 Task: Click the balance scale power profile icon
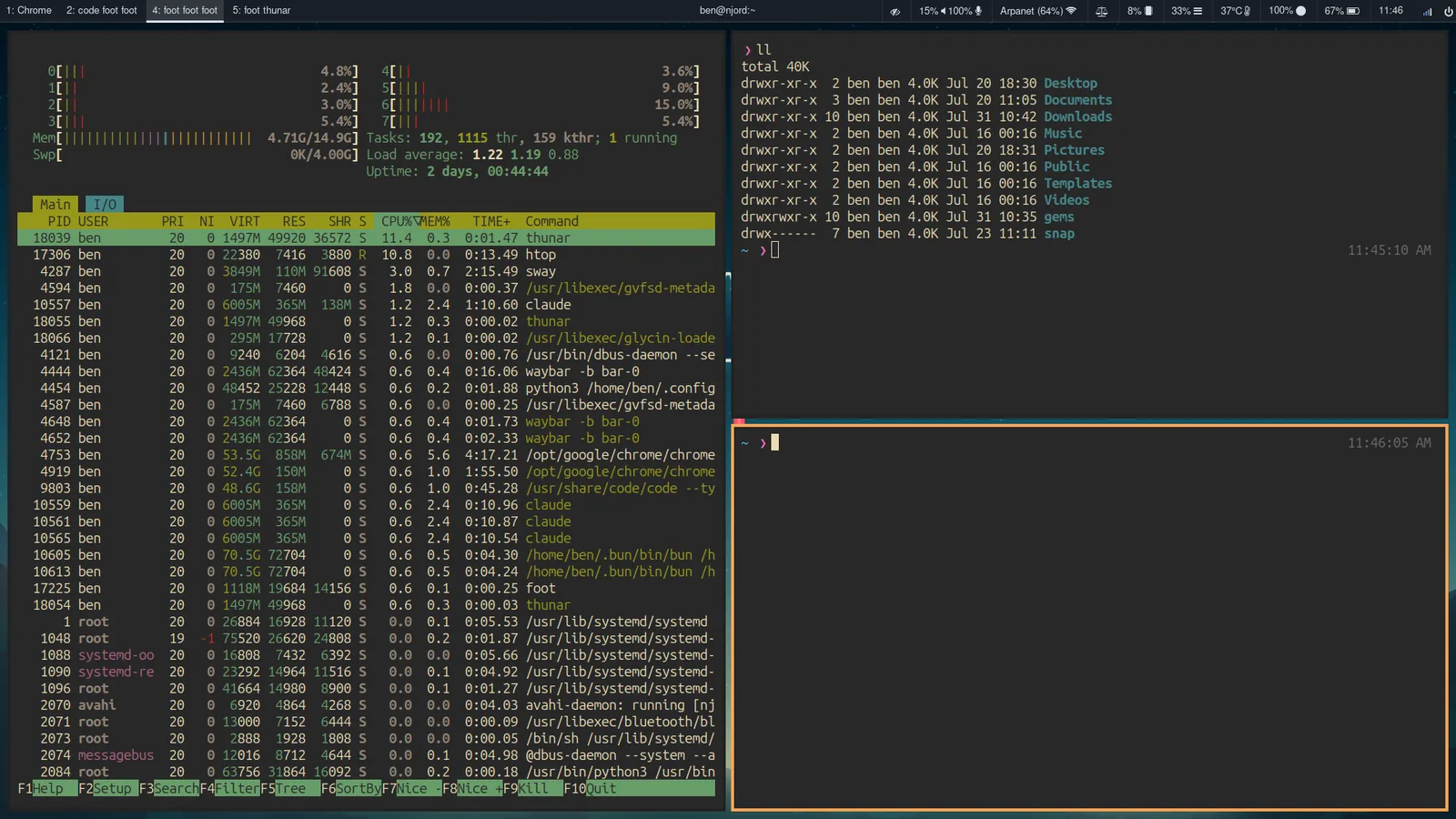[1101, 11]
